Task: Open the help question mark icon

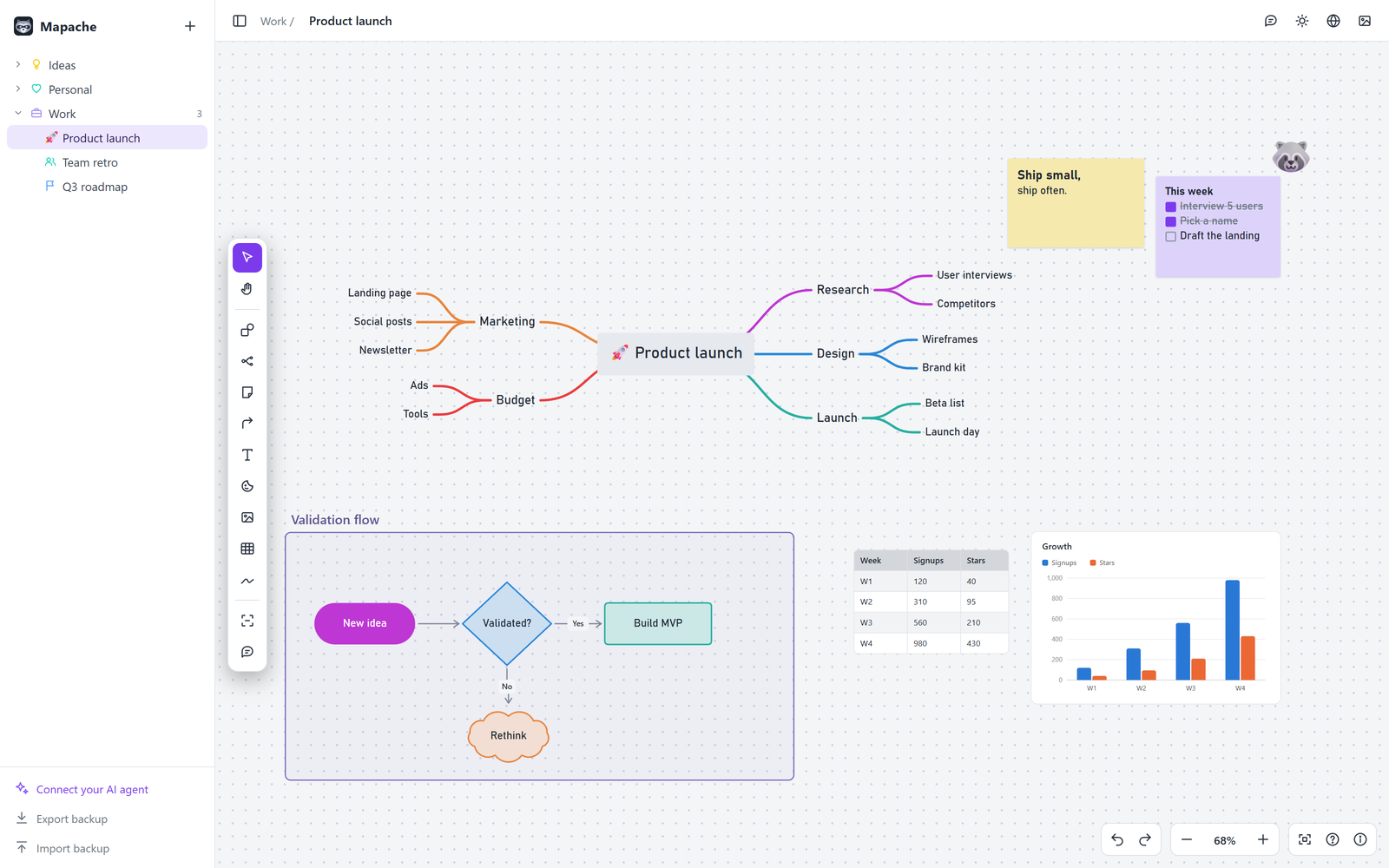Action: (1333, 839)
